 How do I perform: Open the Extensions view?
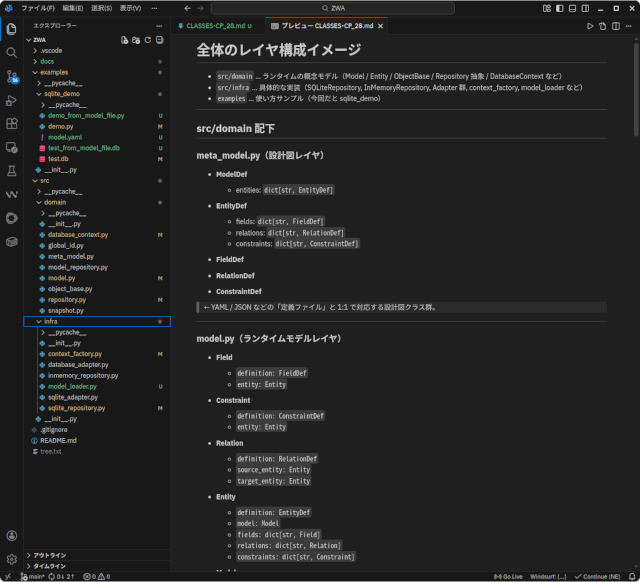[x=11, y=124]
